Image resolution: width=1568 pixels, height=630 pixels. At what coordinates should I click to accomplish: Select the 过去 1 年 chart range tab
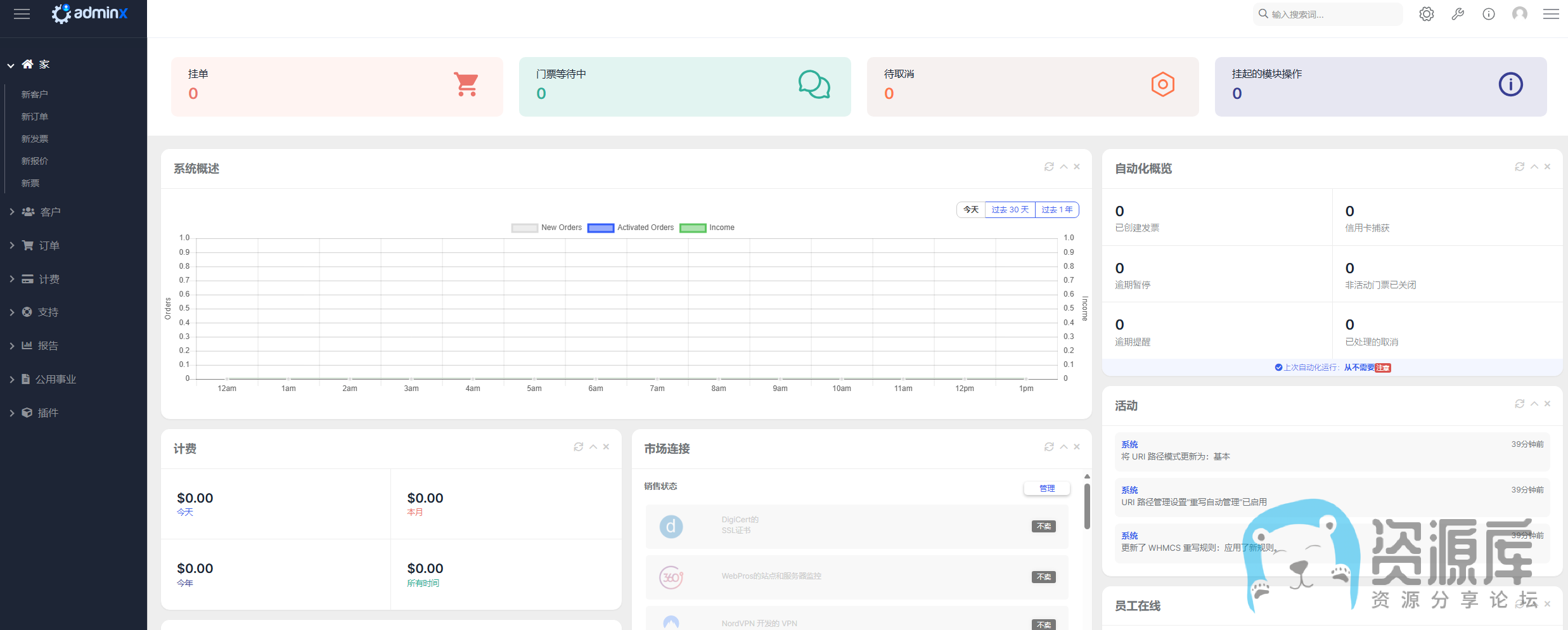(1057, 210)
